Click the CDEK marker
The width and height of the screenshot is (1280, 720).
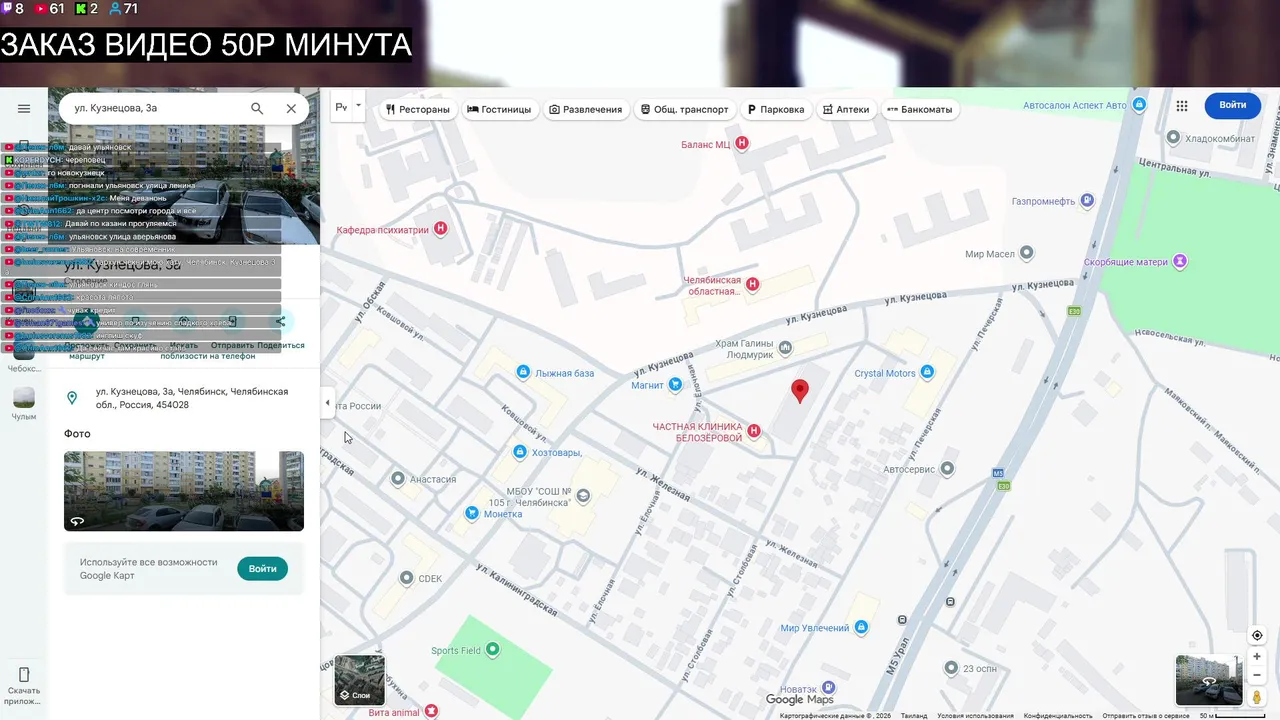(x=406, y=578)
